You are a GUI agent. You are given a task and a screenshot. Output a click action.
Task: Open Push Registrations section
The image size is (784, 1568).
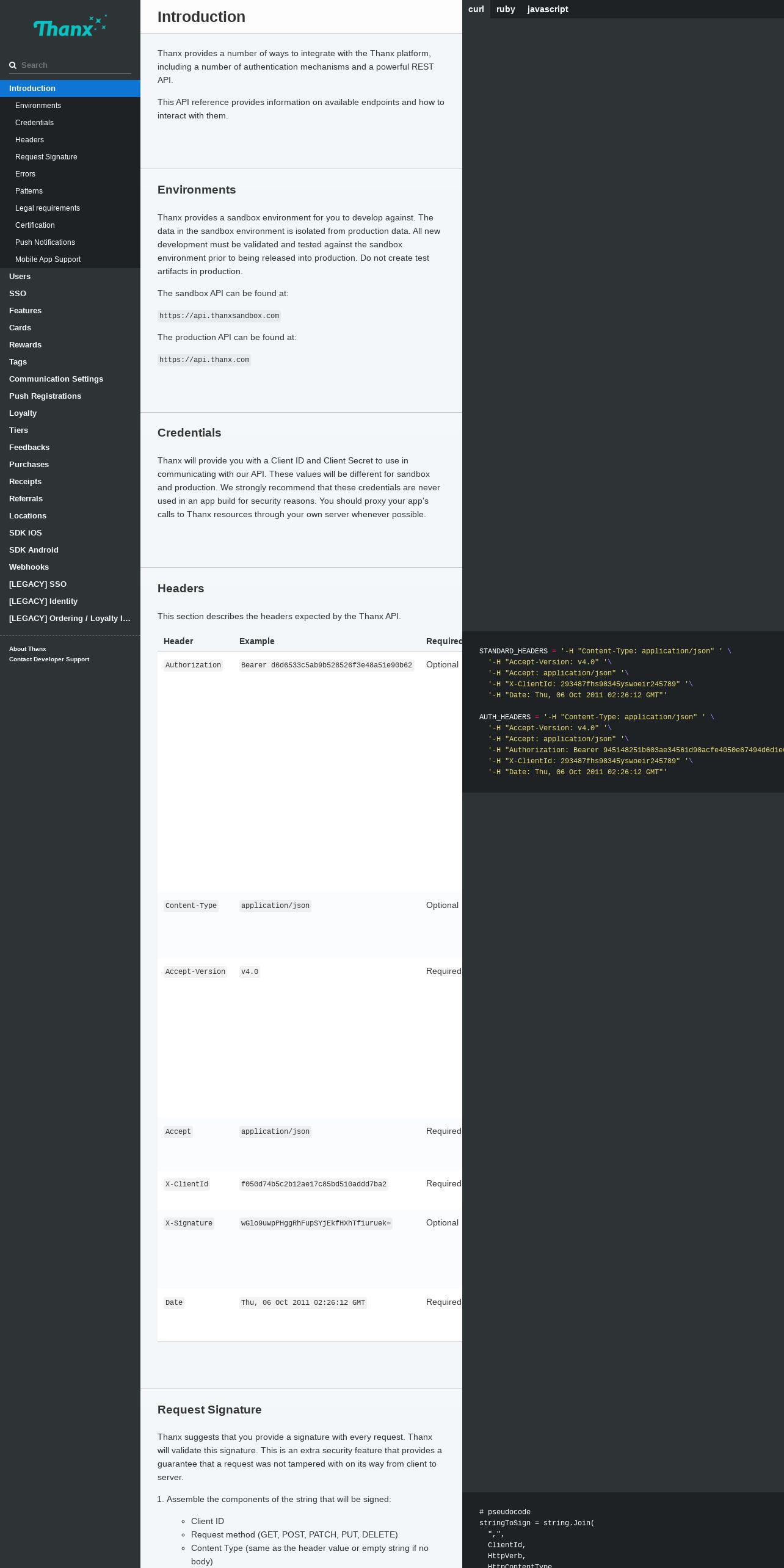point(70,396)
